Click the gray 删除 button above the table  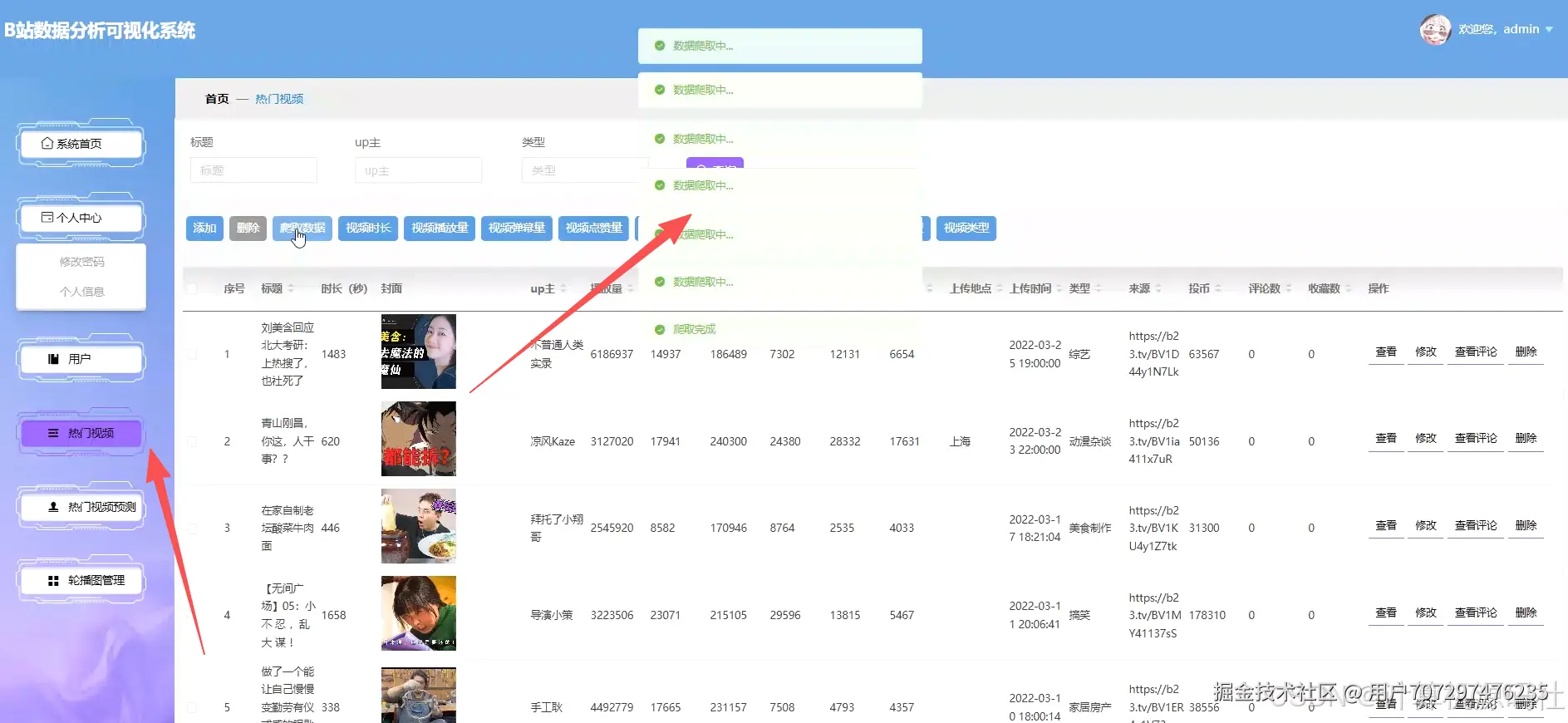[x=248, y=228]
